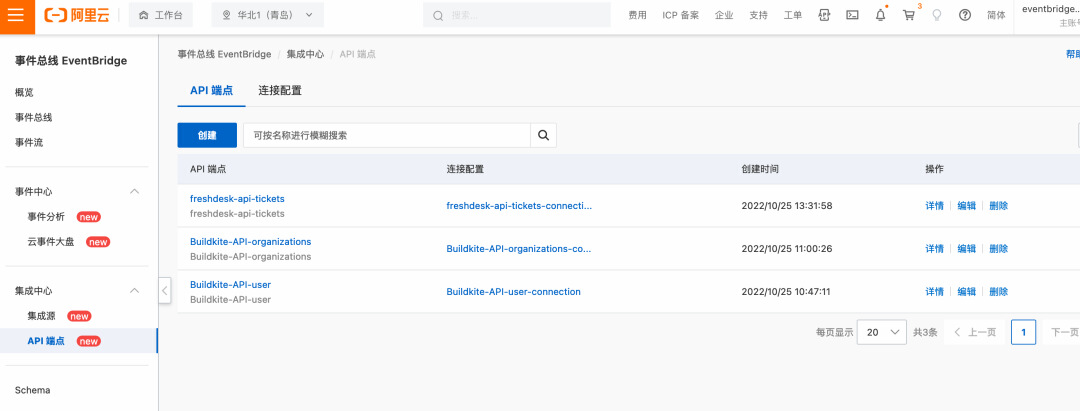Viewport: 1080px width, 411px height.
Task: Open Buildkite-API-organizations endpoint link
Action: click(251, 242)
